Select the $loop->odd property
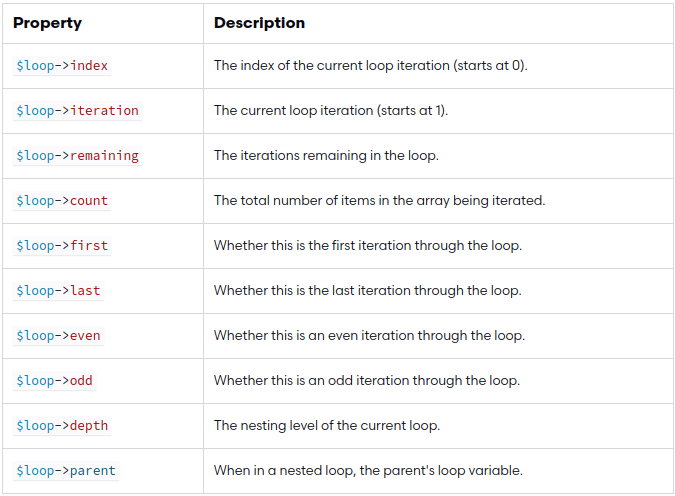 point(54,381)
